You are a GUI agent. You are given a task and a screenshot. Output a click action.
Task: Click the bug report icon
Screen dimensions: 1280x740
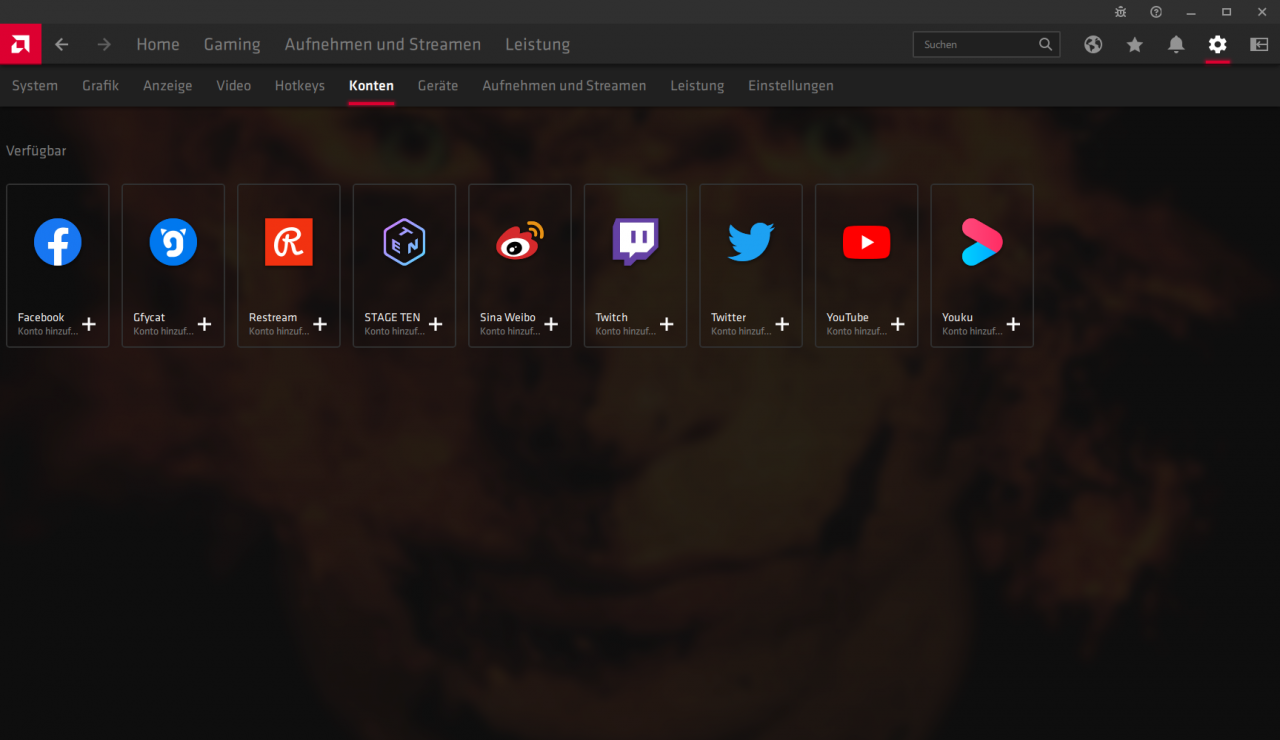click(x=1121, y=12)
